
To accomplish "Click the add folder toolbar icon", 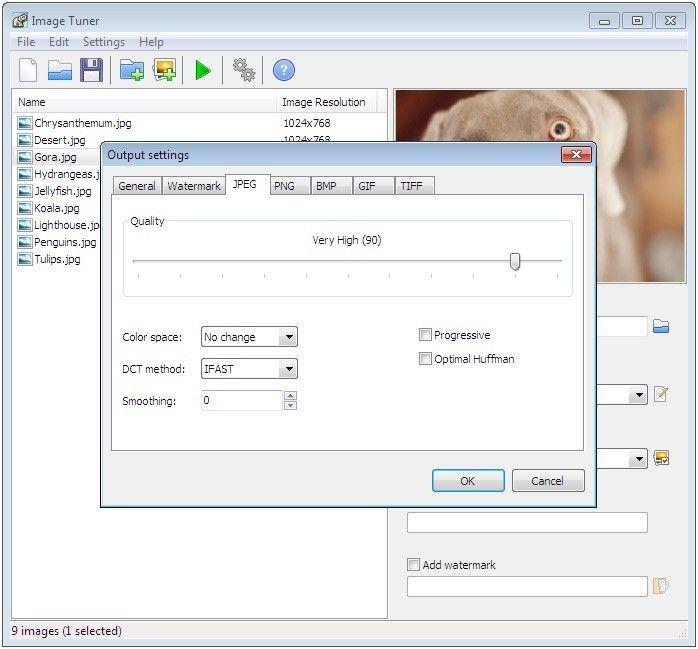I will coord(131,70).
